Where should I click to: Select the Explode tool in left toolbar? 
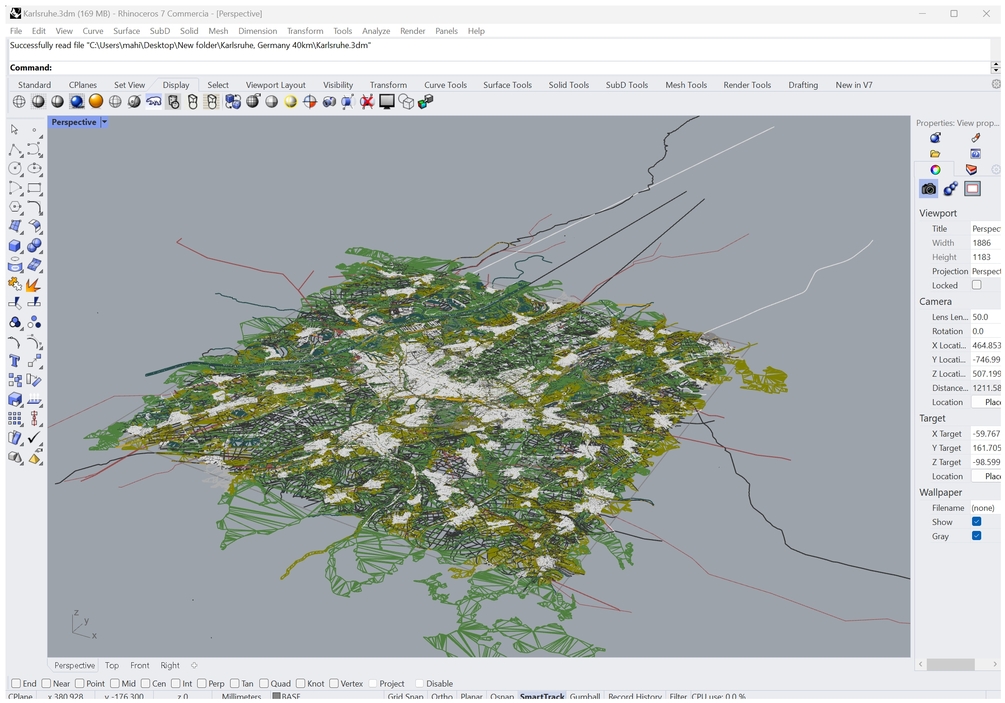tap(34, 286)
